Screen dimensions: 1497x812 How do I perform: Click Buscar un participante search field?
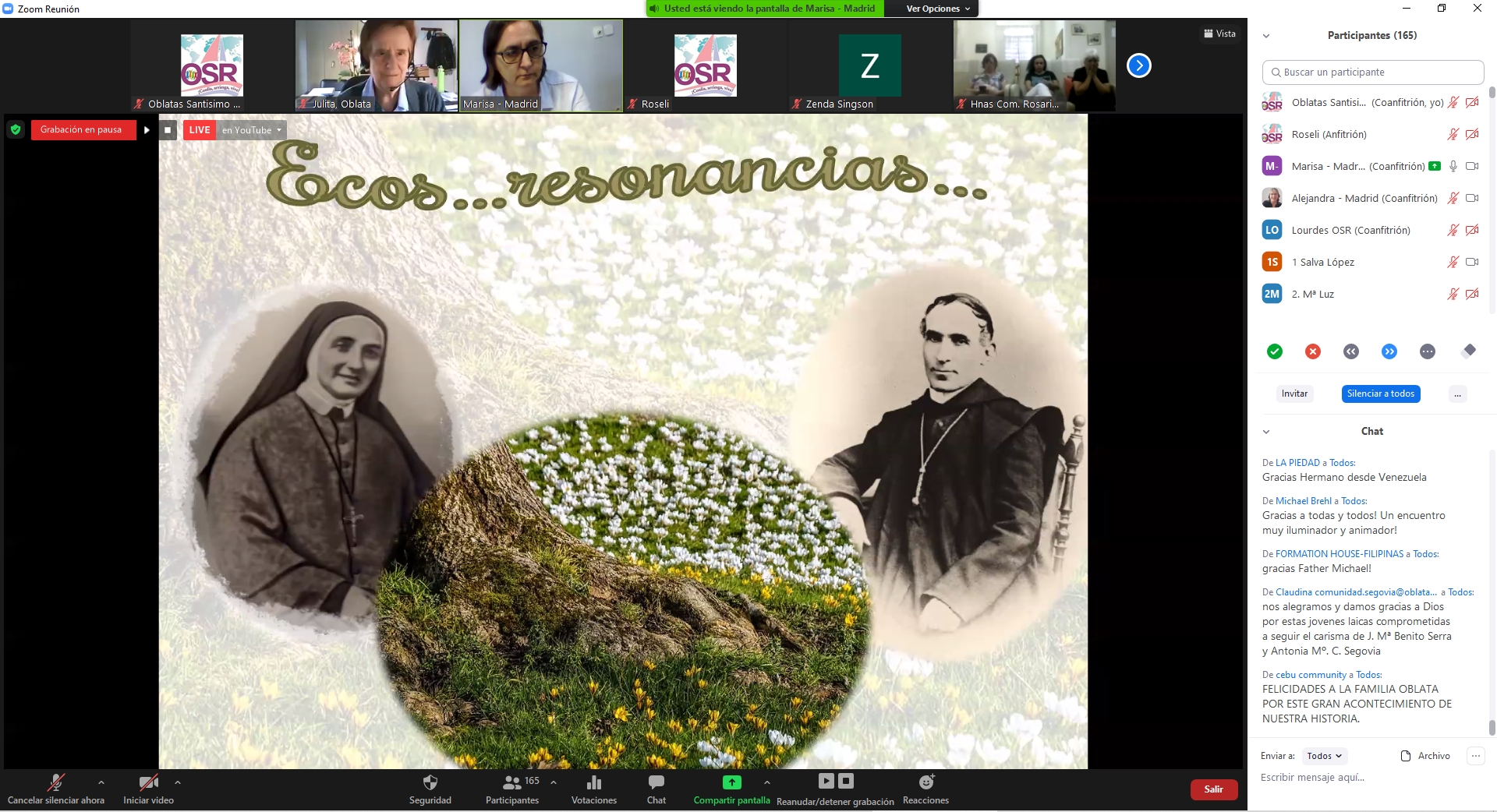point(1373,72)
